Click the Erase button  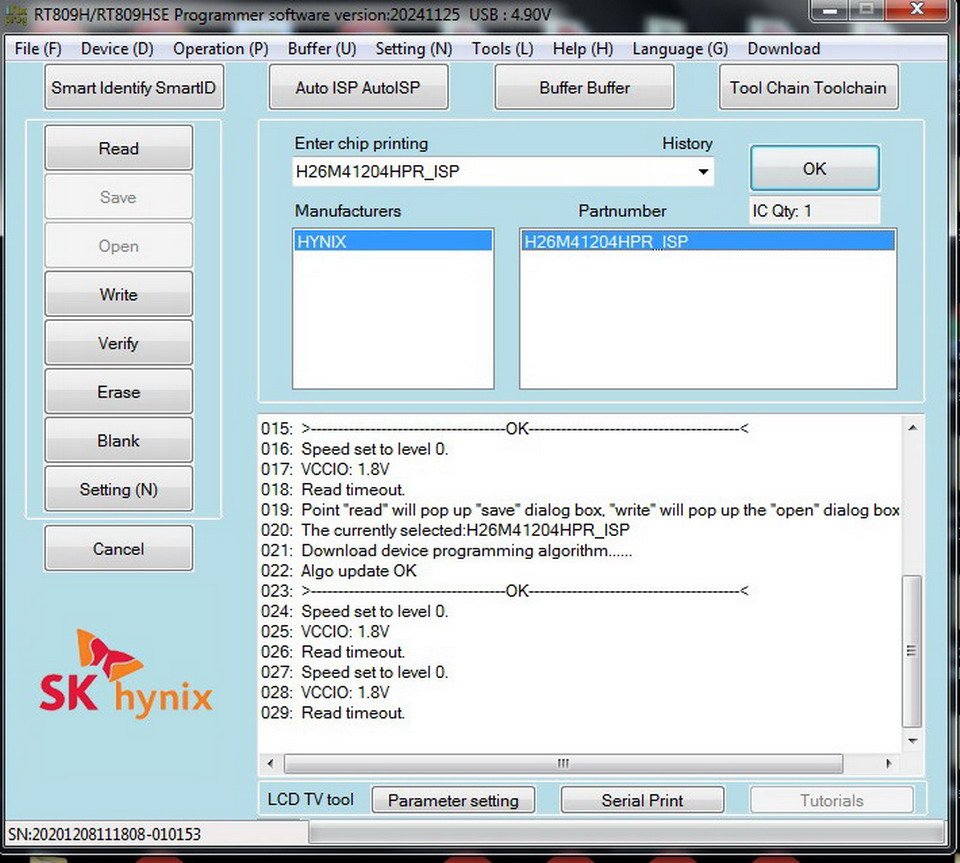coord(118,392)
